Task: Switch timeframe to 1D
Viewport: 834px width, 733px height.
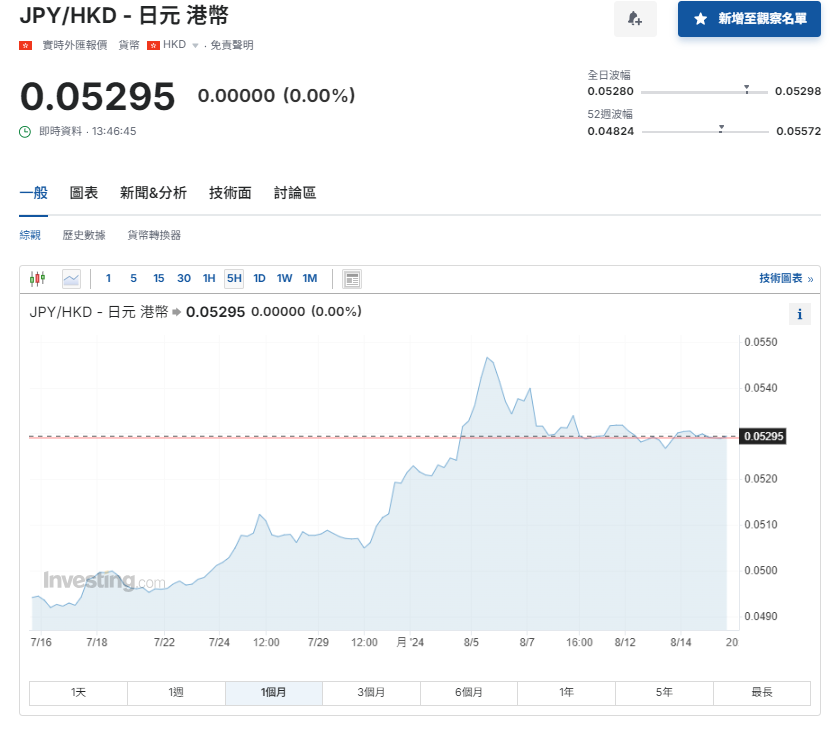Action: click(x=259, y=278)
